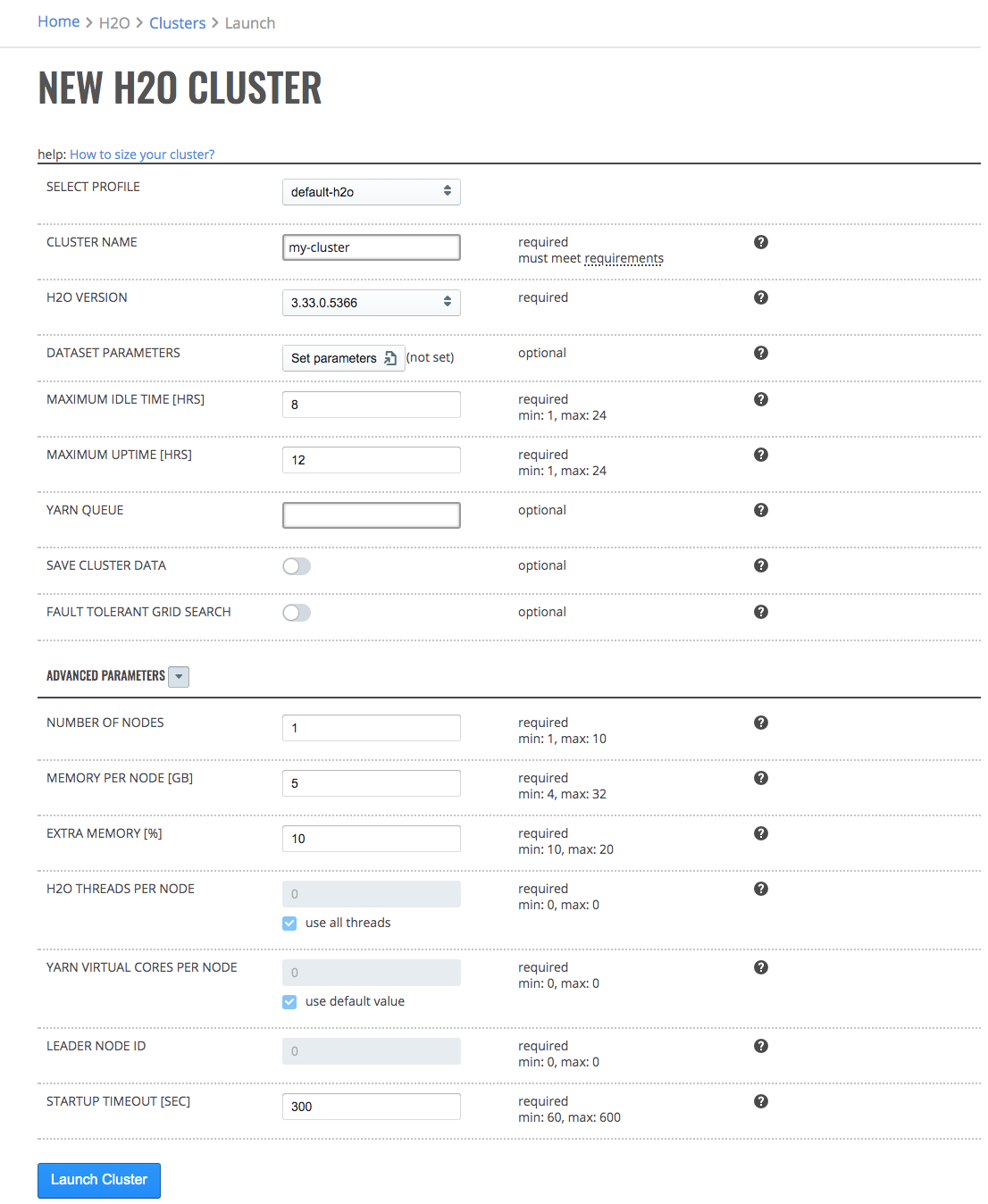Image resolution: width=988 pixels, height=1204 pixels.
Task: Focus the Maximum Idle Time field
Action: [372, 405]
